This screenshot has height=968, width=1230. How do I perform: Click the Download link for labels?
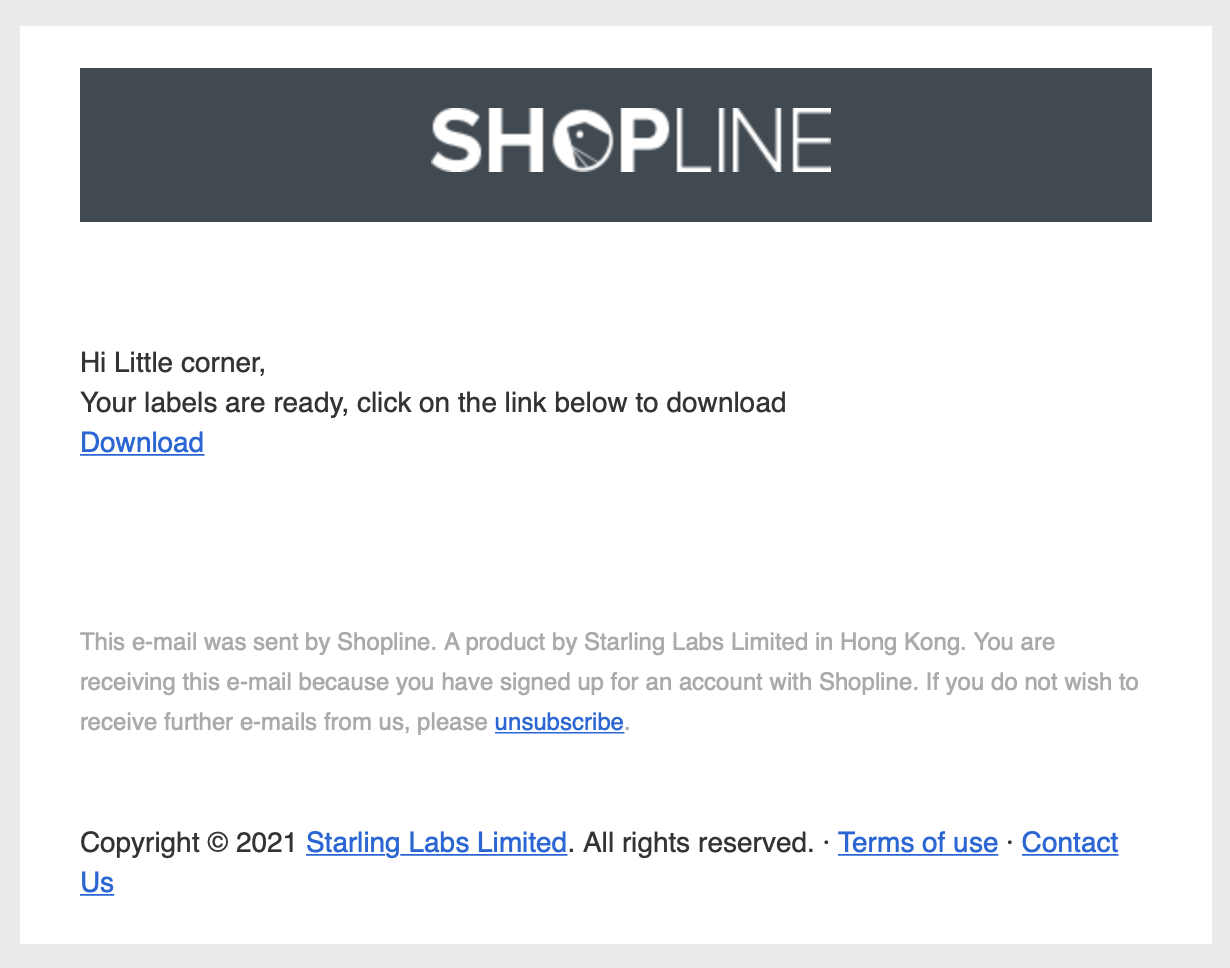(x=142, y=443)
